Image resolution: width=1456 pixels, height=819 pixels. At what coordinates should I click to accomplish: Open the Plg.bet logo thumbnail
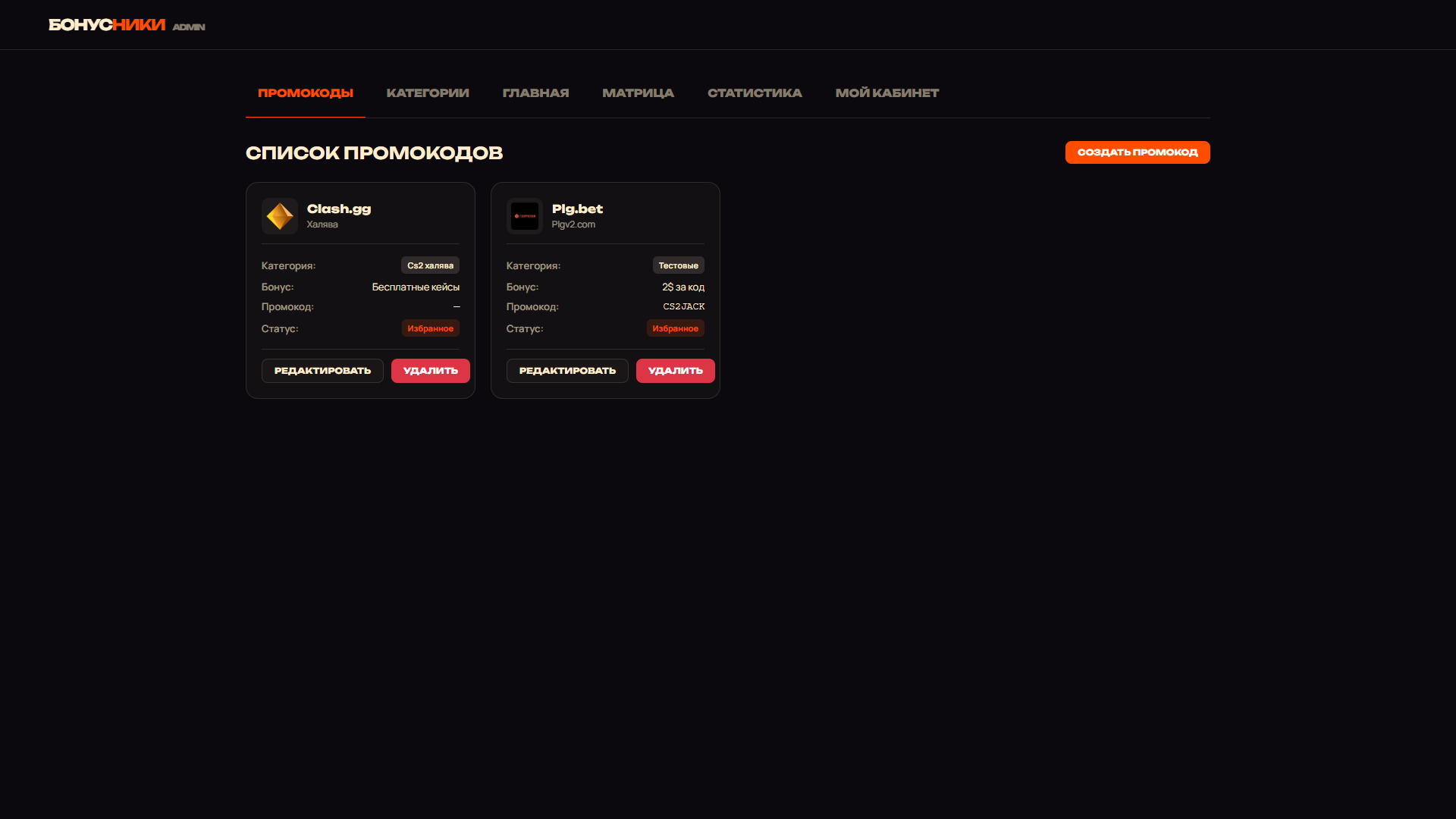525,216
